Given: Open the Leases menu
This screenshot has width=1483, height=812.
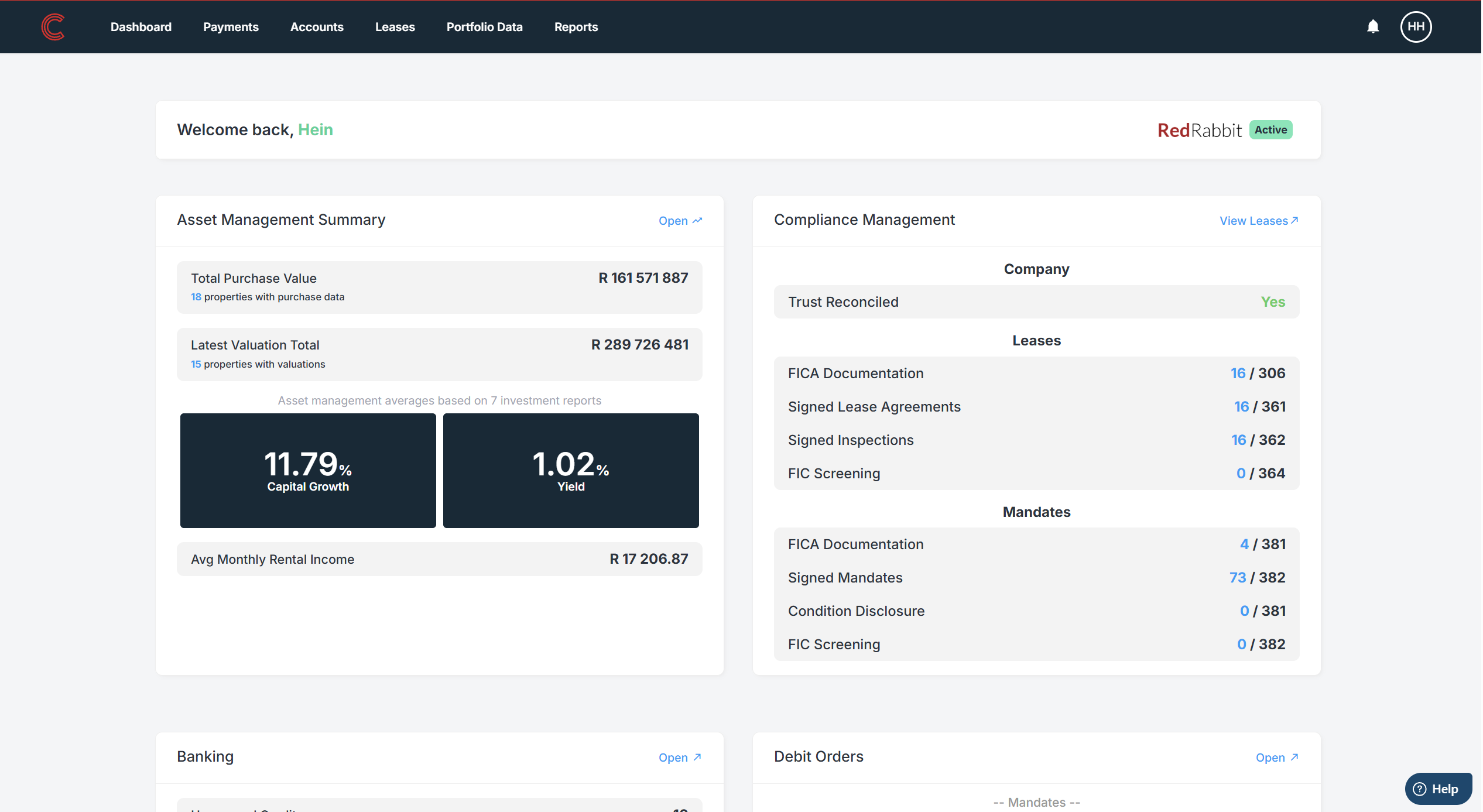Looking at the screenshot, I should coord(395,27).
